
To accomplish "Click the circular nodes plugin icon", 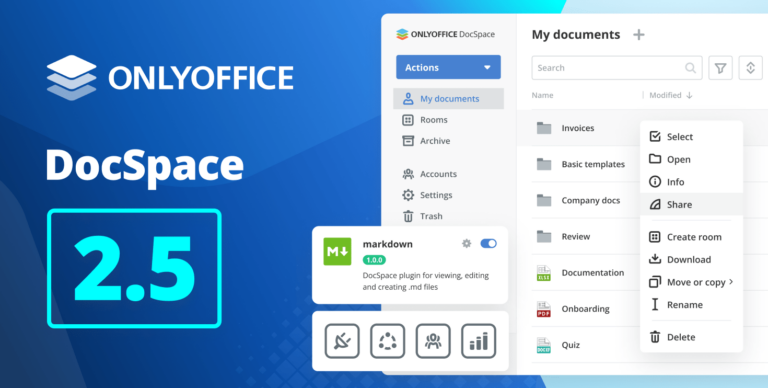I will click(387, 341).
